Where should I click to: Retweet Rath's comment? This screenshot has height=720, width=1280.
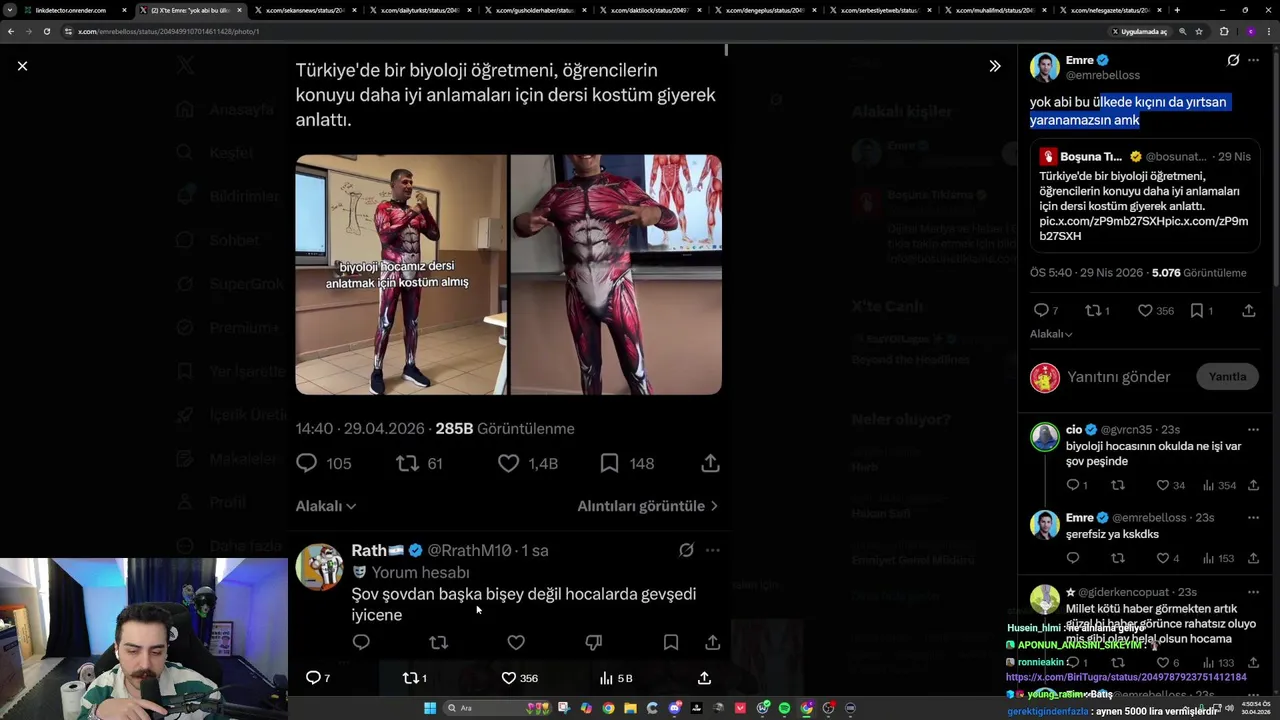coord(438,642)
